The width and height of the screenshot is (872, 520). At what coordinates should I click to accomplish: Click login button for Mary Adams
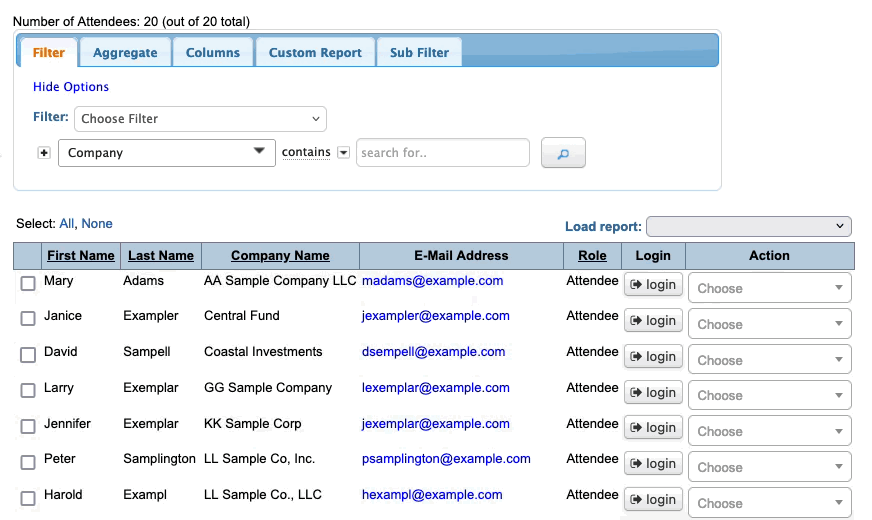653,285
